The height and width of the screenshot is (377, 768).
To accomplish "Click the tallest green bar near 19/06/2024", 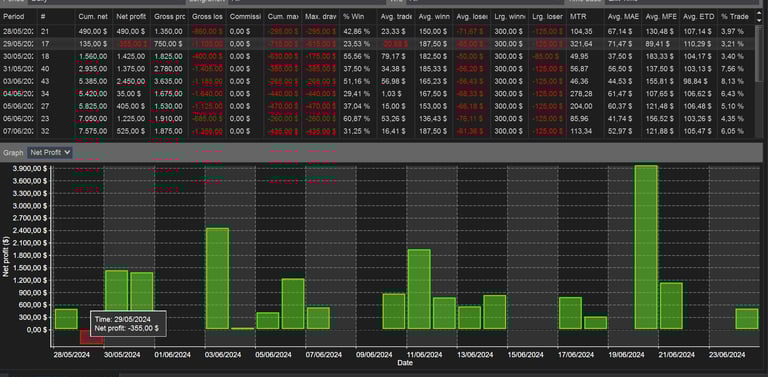I will [646, 247].
